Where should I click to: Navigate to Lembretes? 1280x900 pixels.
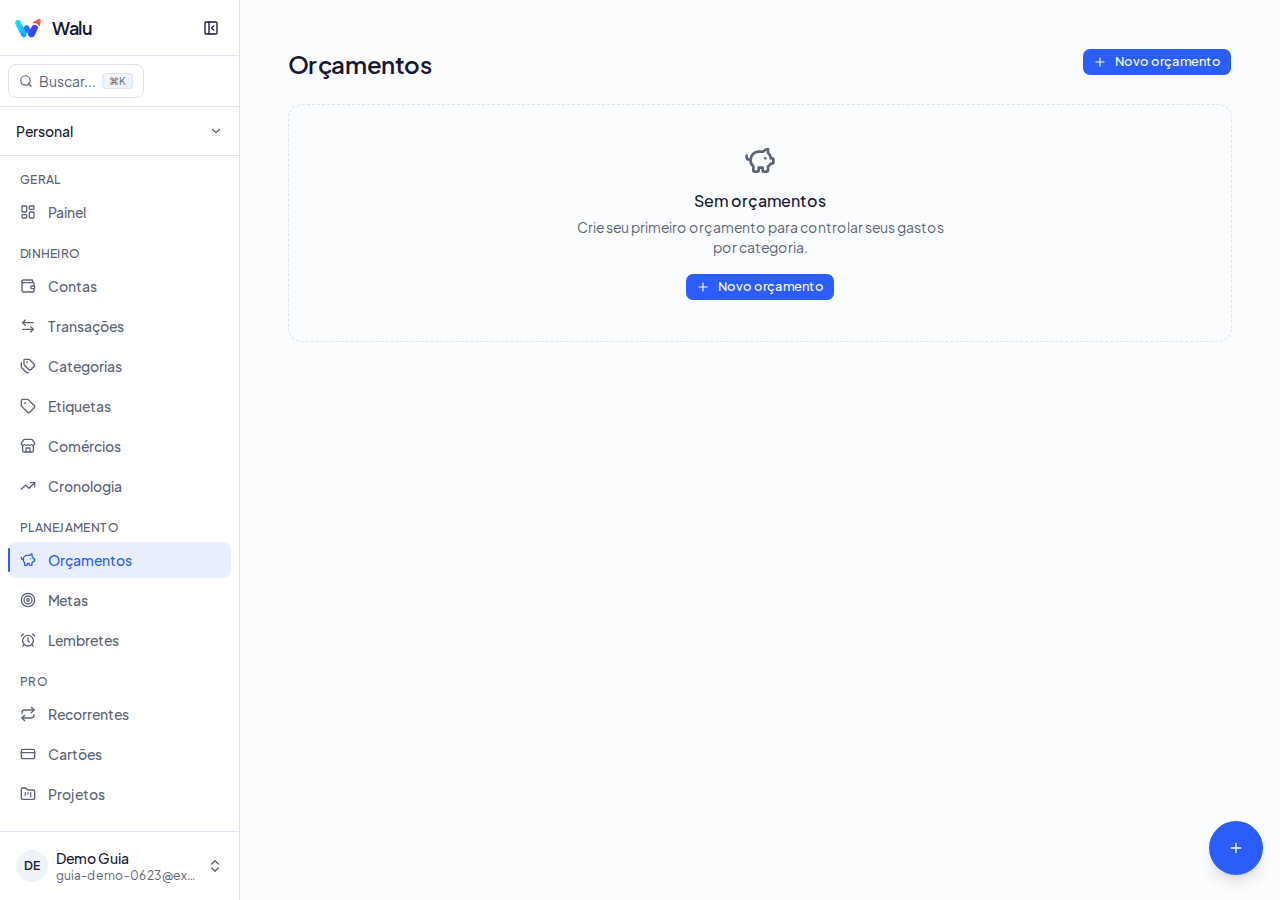pos(119,640)
